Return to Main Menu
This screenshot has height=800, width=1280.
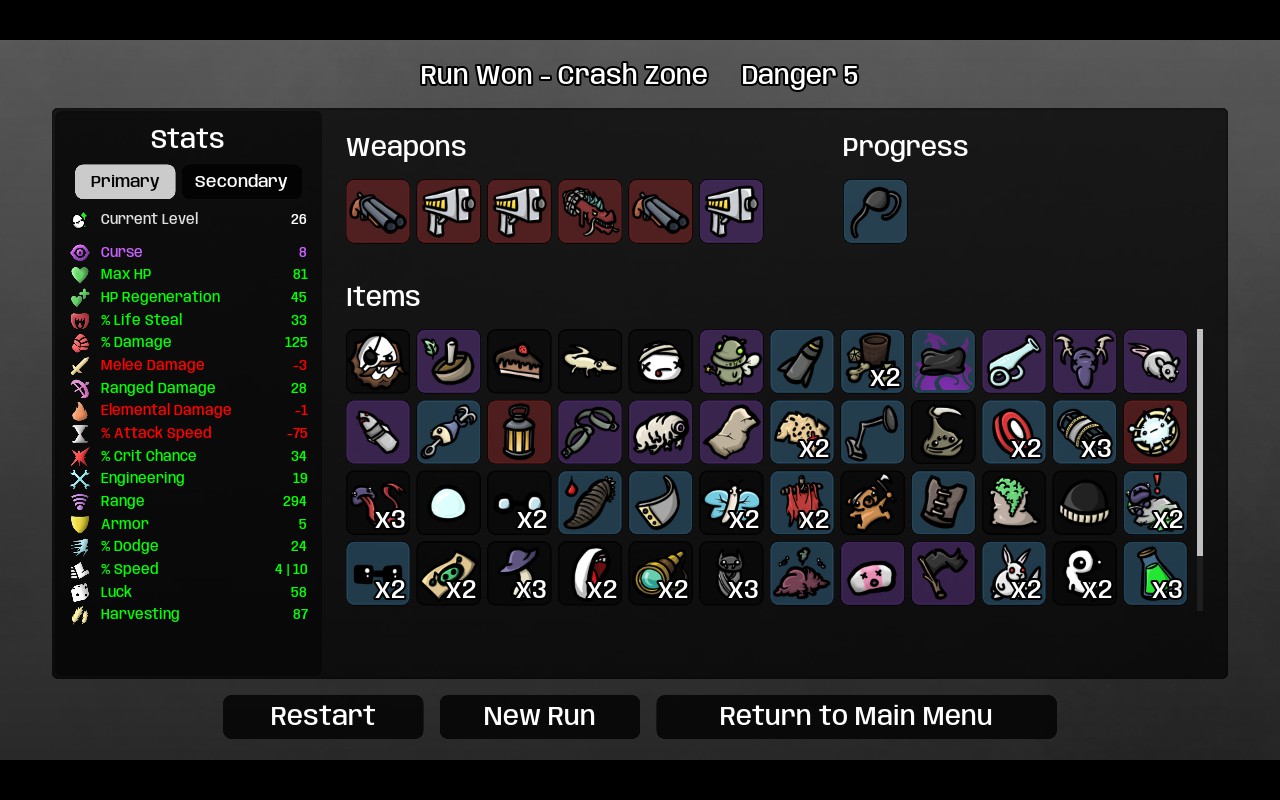856,716
